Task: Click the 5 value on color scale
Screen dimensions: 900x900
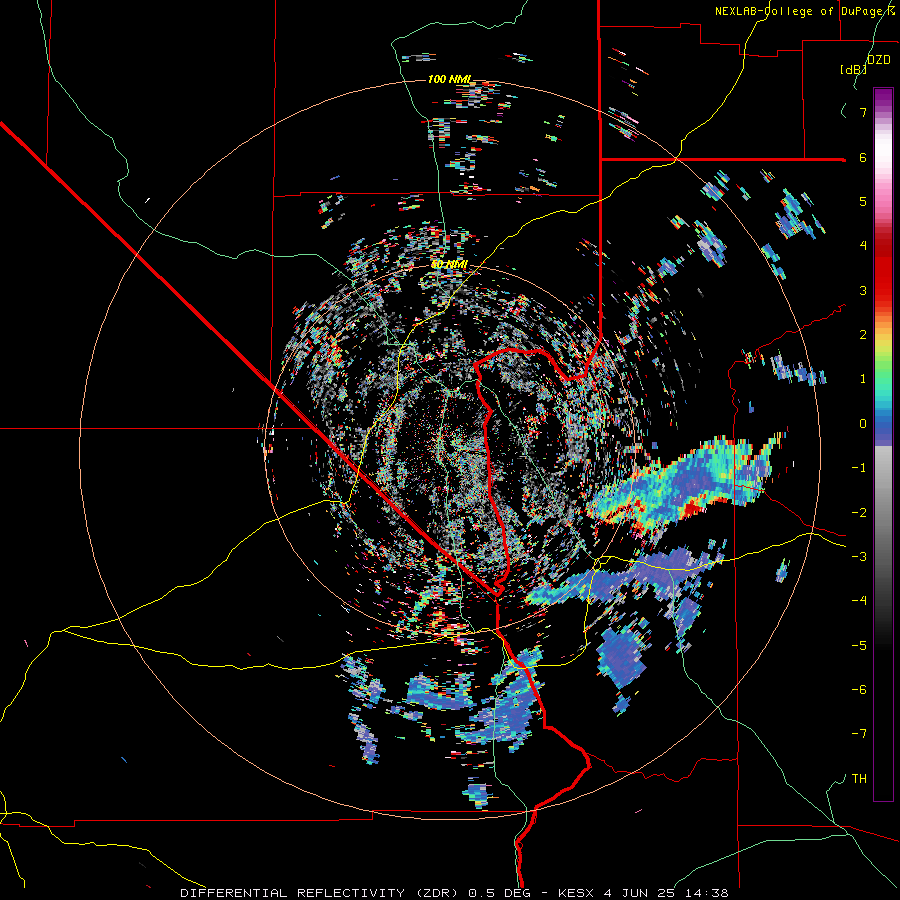Action: point(863,201)
